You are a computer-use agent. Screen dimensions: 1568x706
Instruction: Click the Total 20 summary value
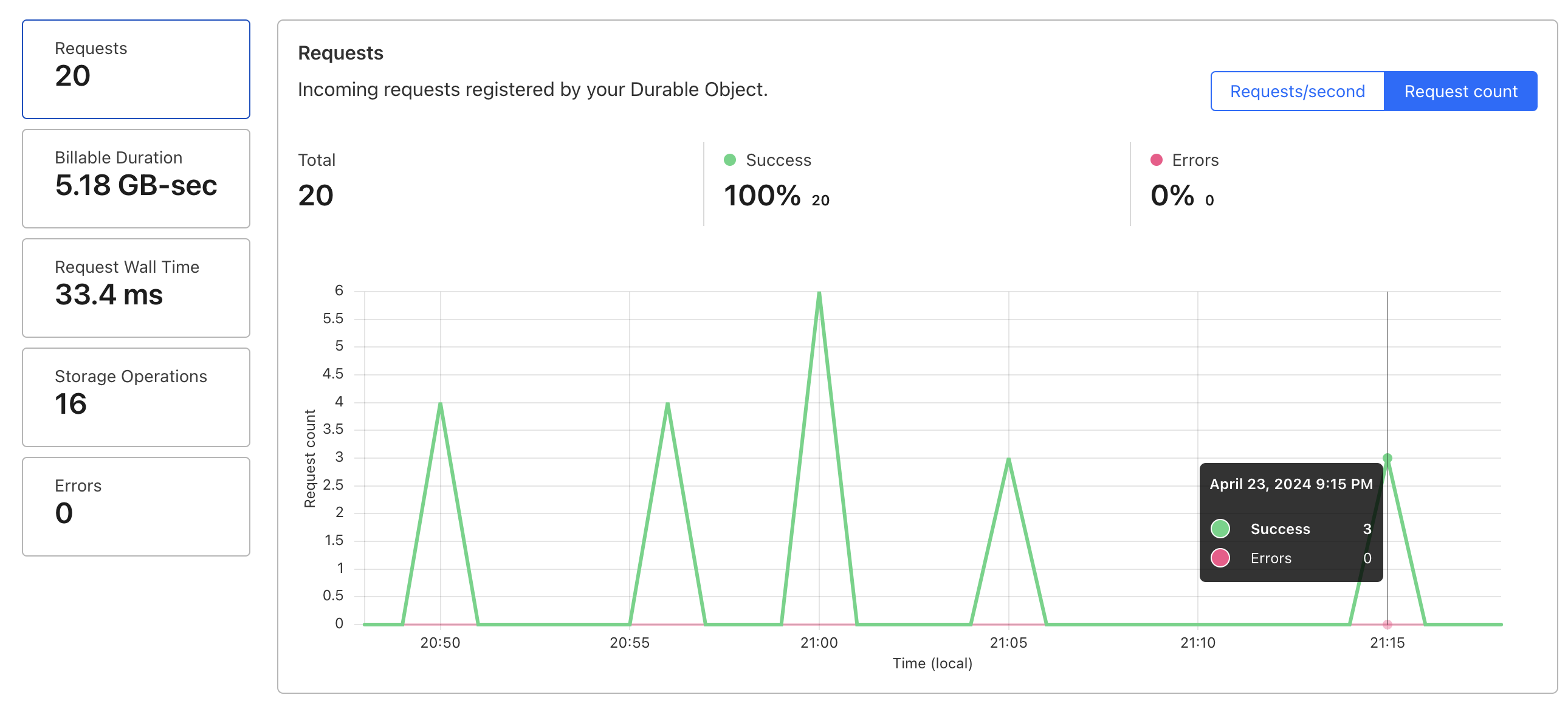[315, 196]
